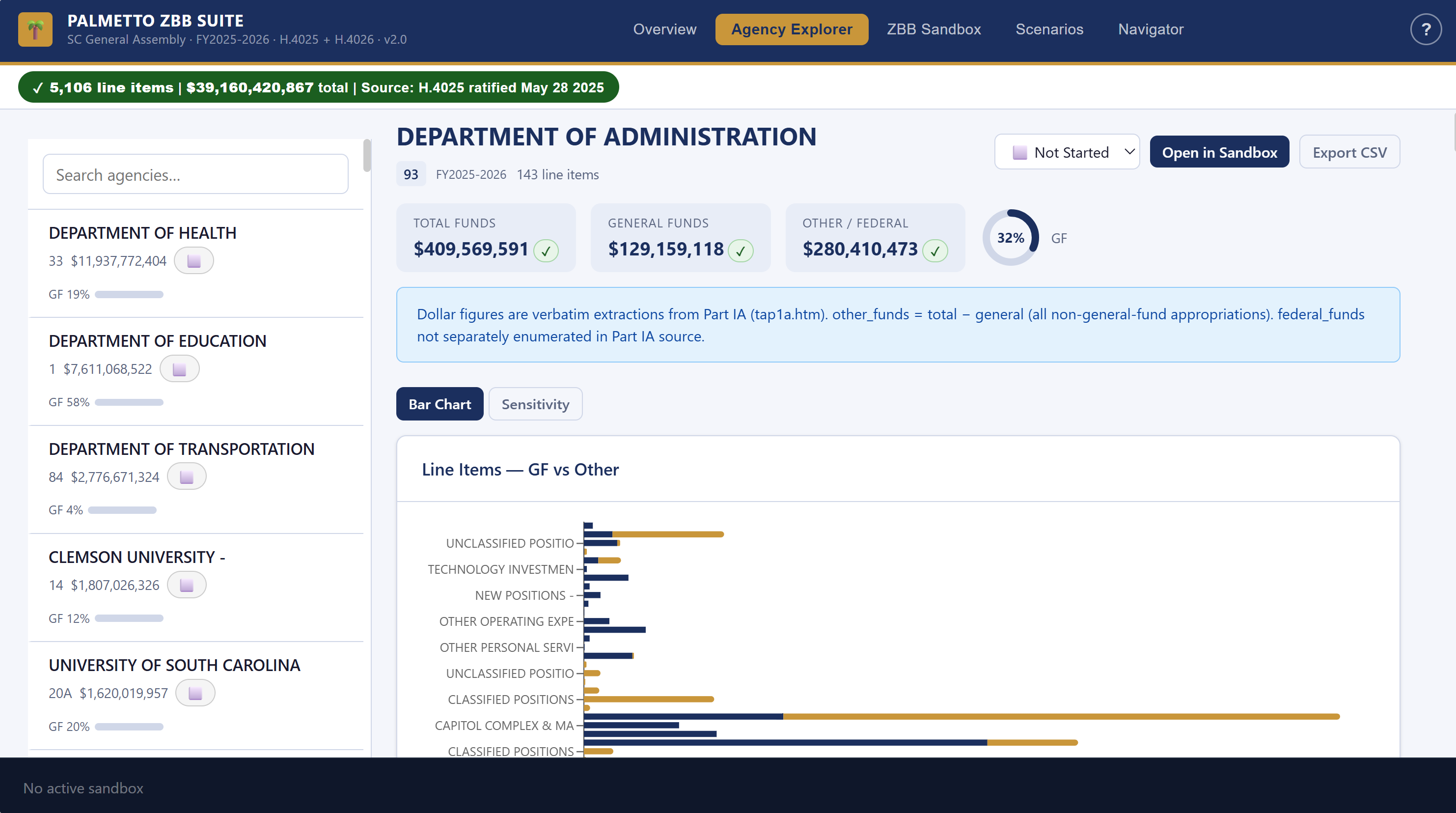Click the PALMETTO ZBB SUITE title

coord(156,20)
